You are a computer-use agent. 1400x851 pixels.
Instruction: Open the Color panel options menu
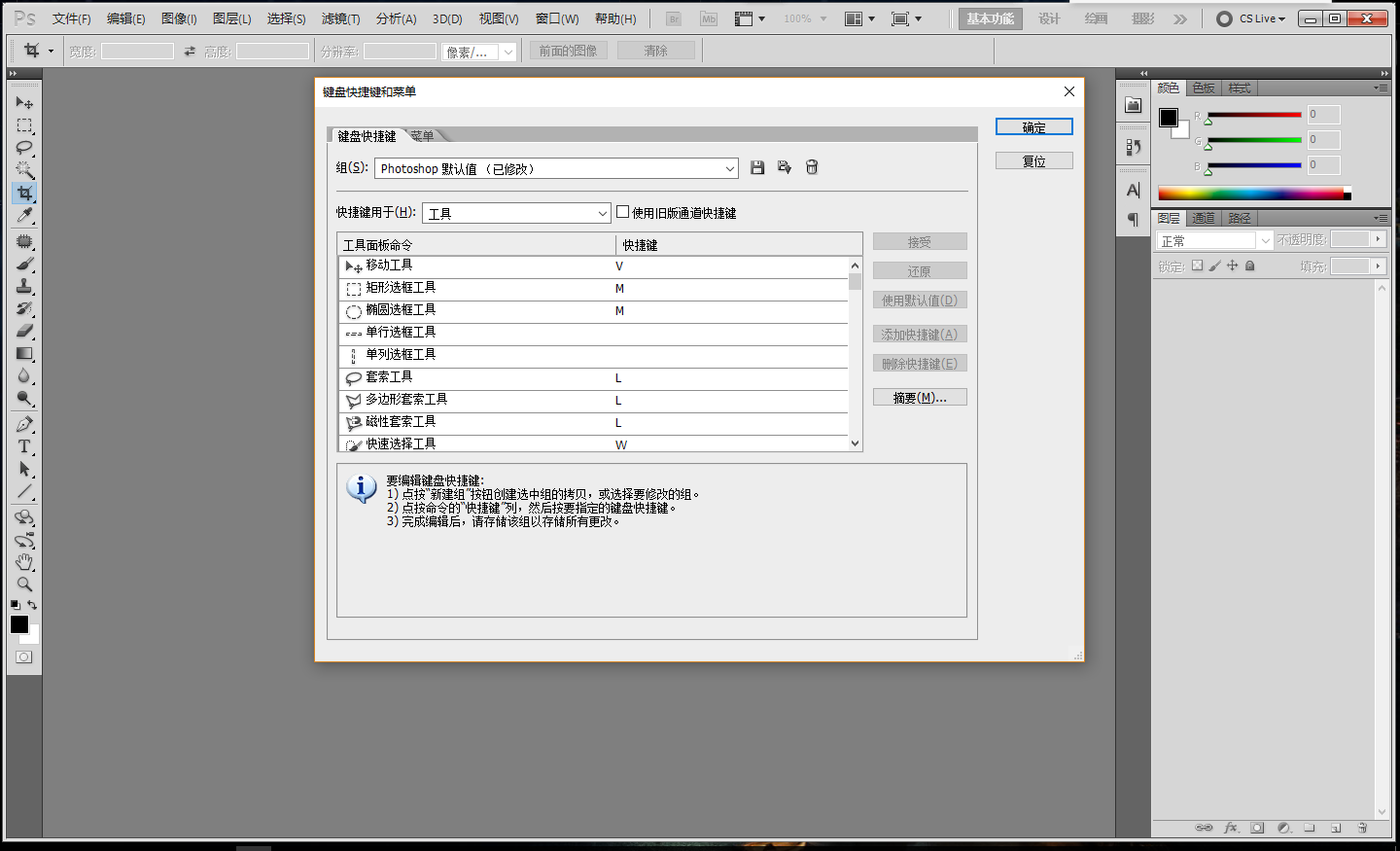tap(1381, 88)
